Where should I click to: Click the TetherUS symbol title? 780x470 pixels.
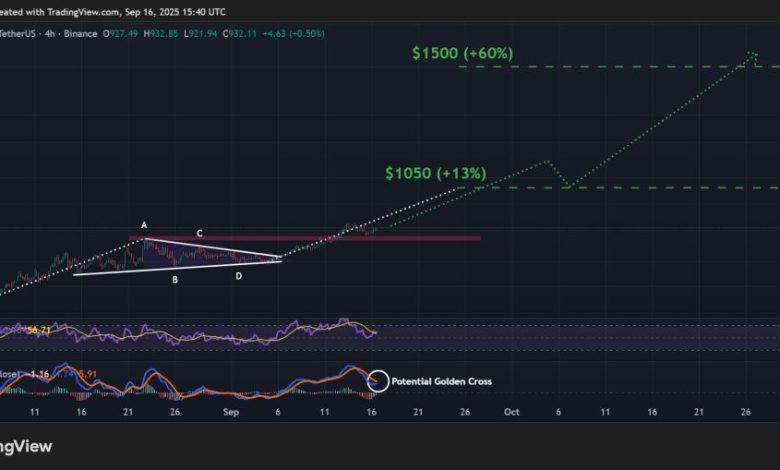tap(18, 33)
